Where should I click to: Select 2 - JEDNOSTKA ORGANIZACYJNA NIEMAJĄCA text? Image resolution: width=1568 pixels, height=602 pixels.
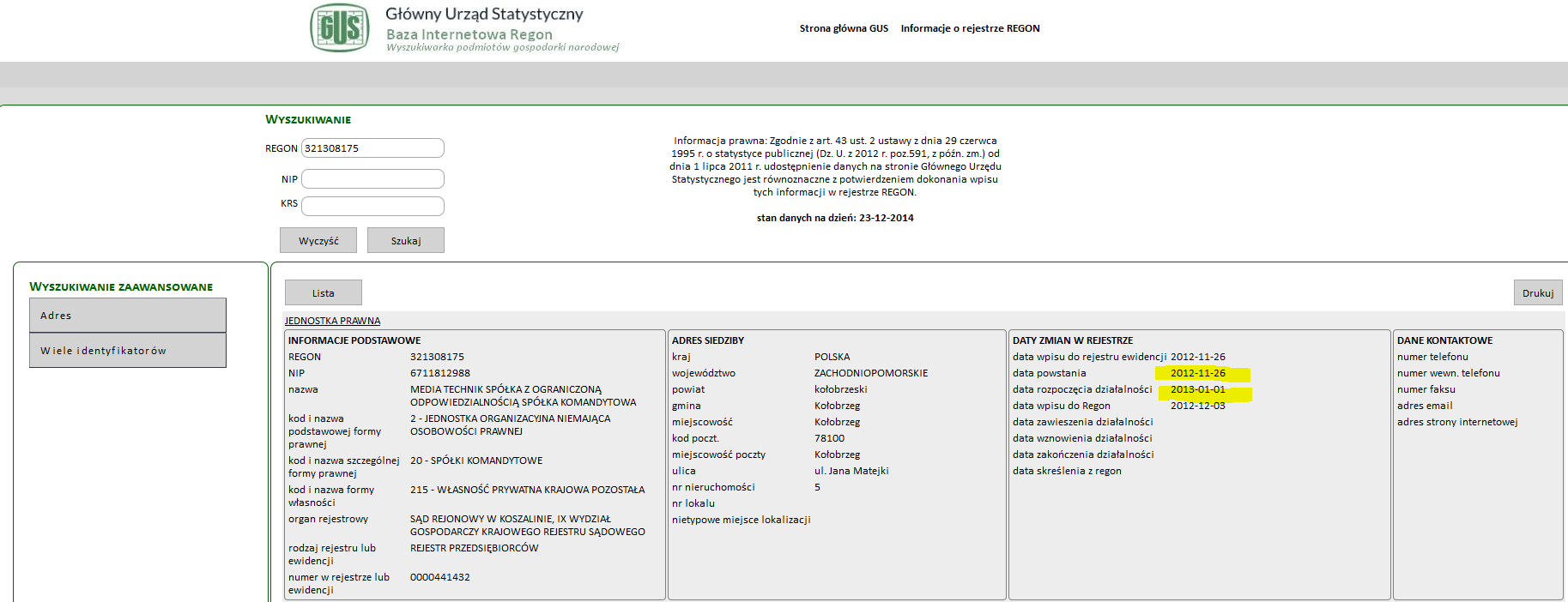click(511, 424)
